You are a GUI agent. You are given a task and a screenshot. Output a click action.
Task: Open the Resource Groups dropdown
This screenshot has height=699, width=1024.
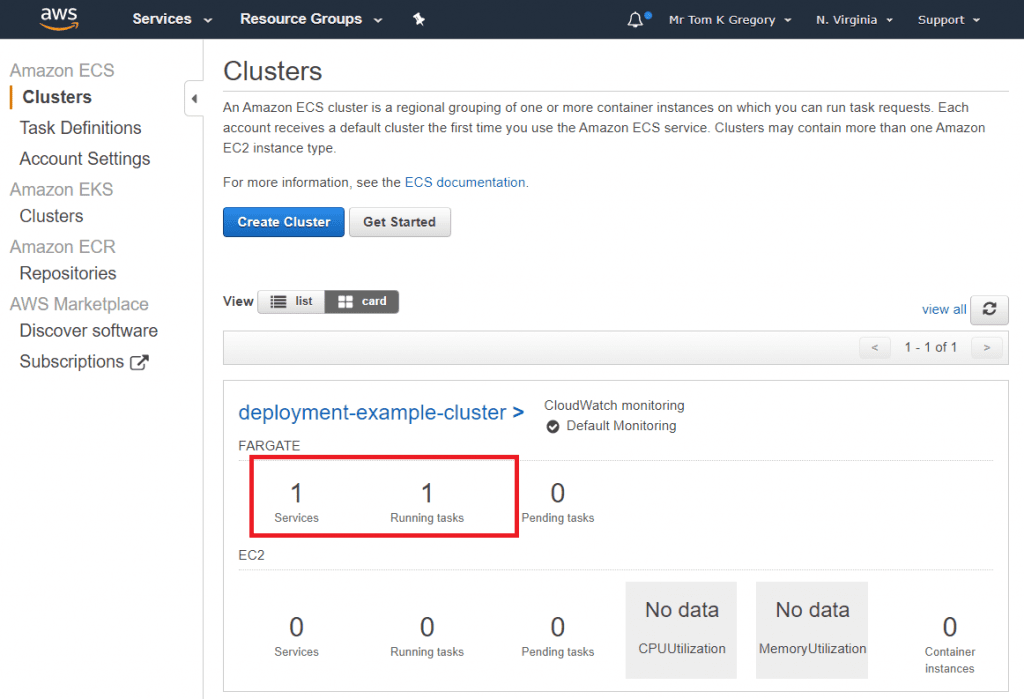[x=310, y=19]
